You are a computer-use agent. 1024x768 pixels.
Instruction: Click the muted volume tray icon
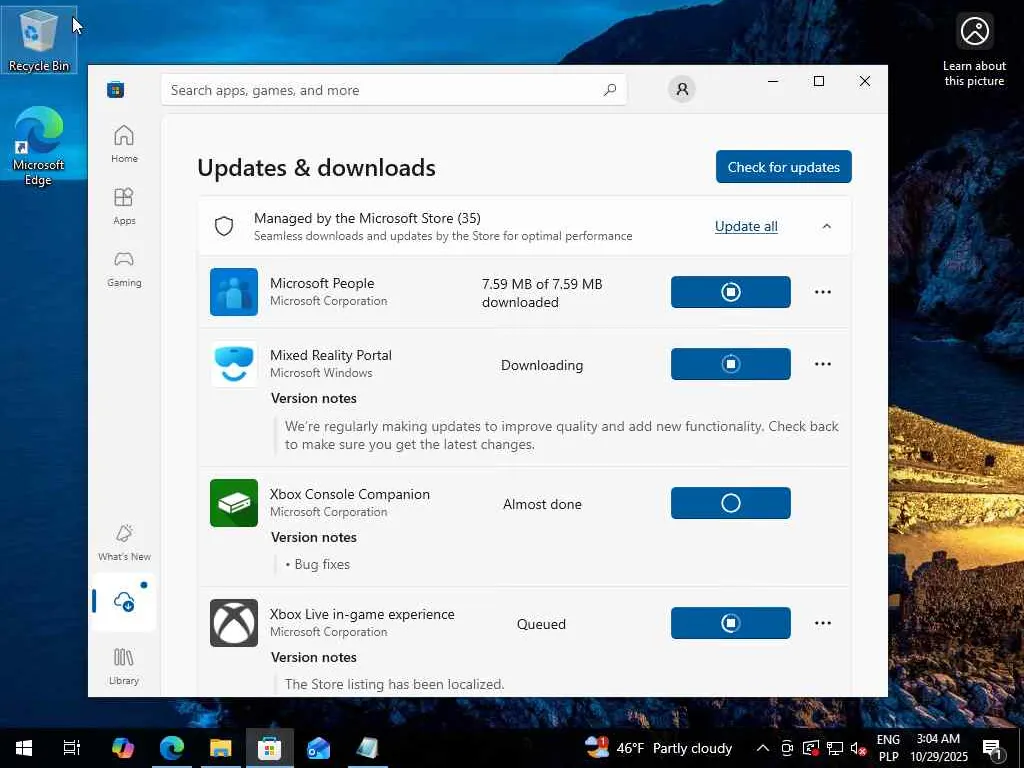click(x=858, y=749)
